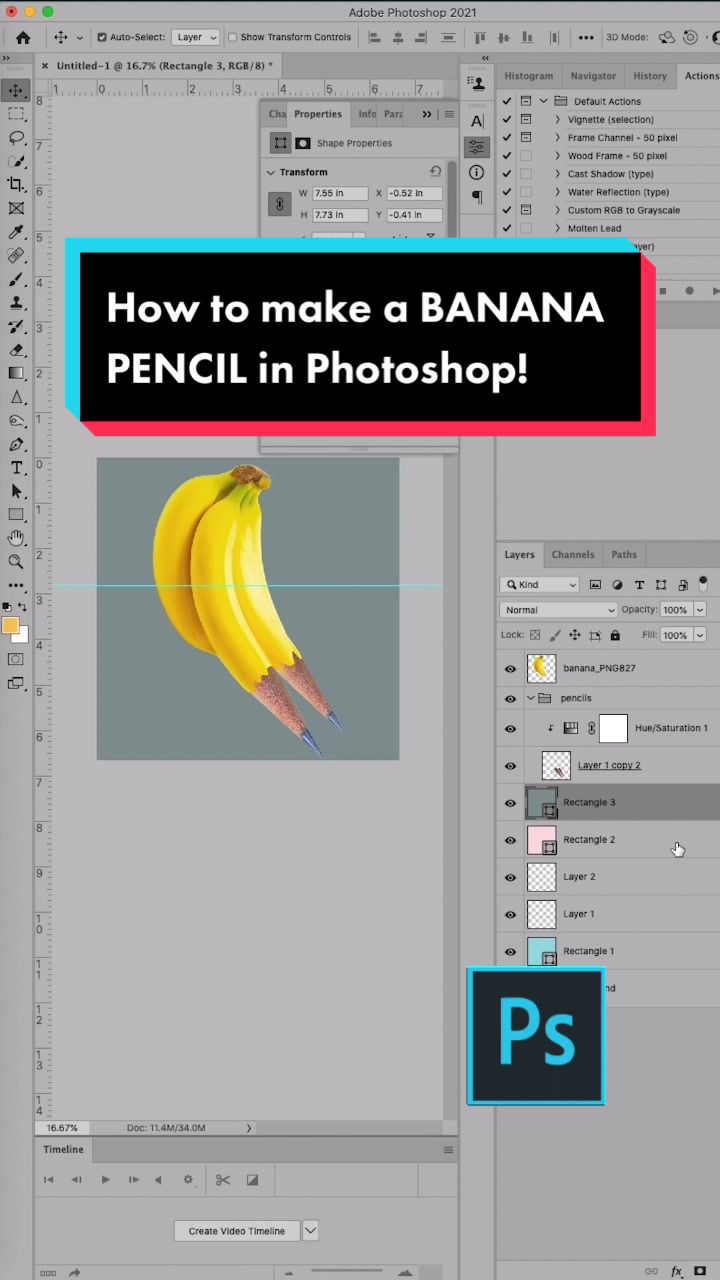This screenshot has height=1280, width=720.
Task: Open the Fill value dropdown arrow
Action: pos(700,635)
